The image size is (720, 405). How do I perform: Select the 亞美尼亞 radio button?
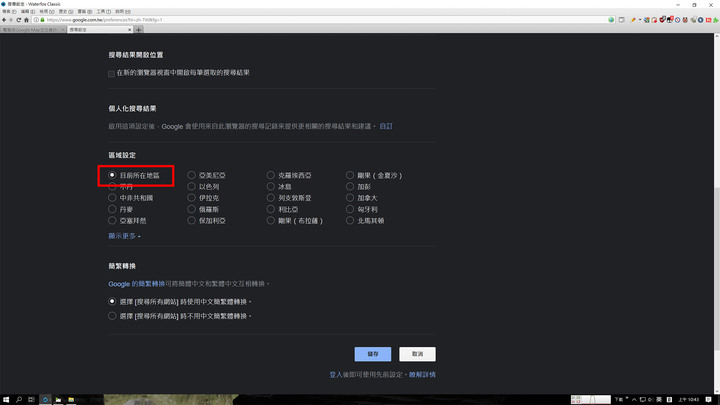click(x=191, y=175)
